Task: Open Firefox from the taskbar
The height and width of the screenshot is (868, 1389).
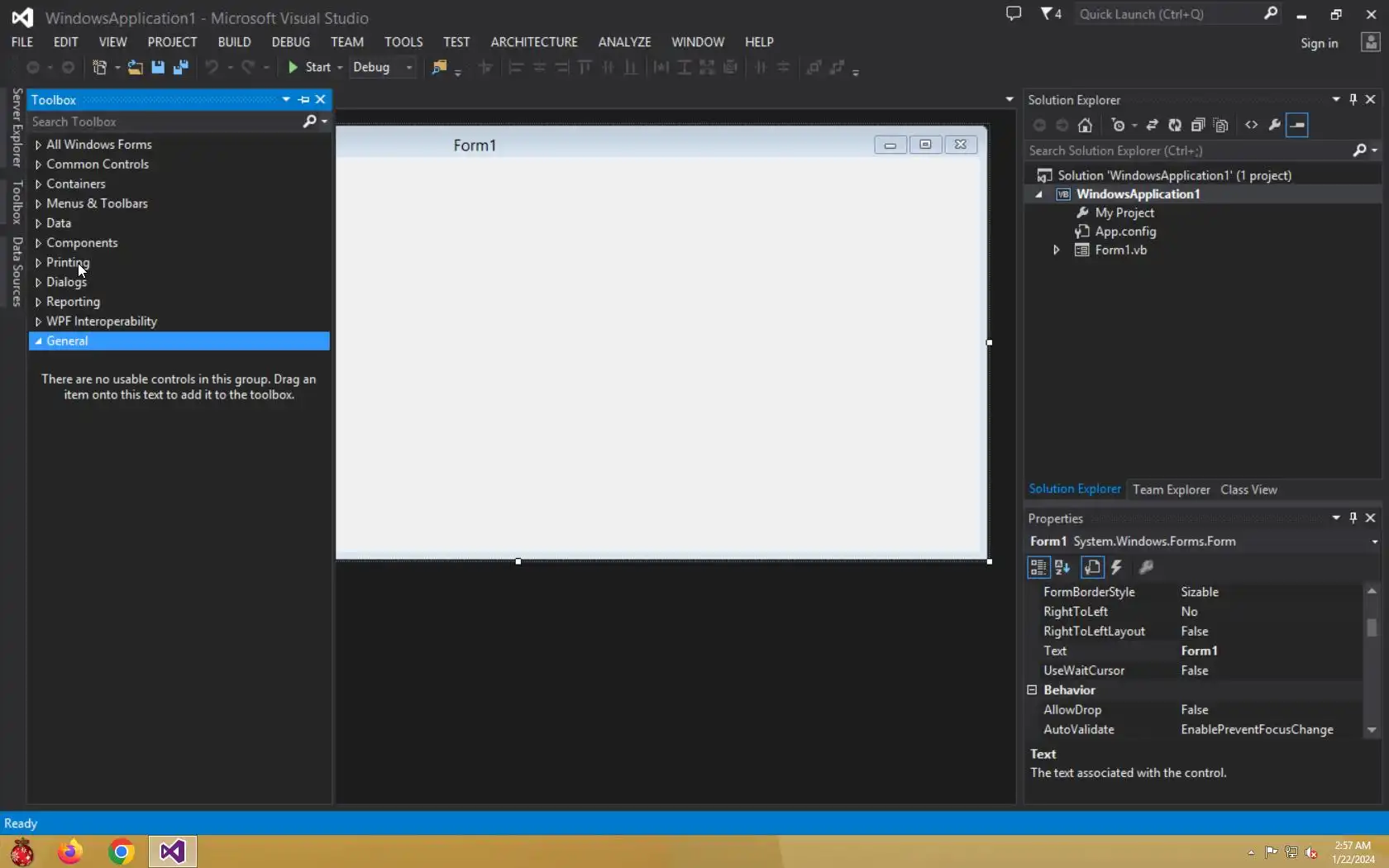Action: (70, 851)
